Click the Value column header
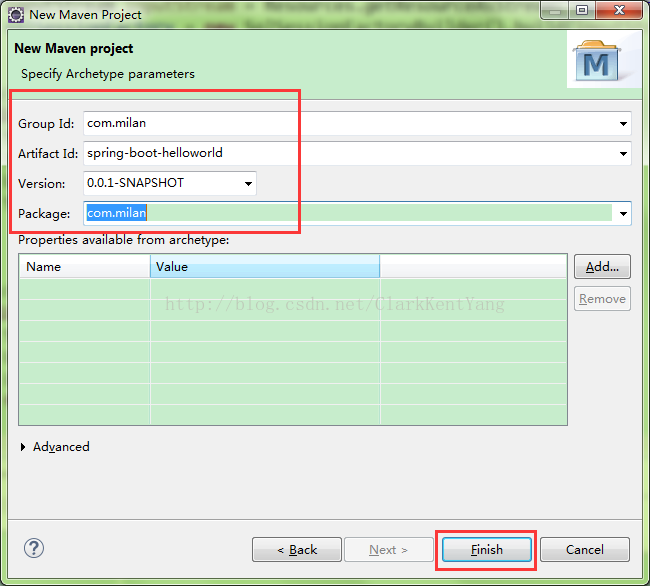 click(x=265, y=266)
